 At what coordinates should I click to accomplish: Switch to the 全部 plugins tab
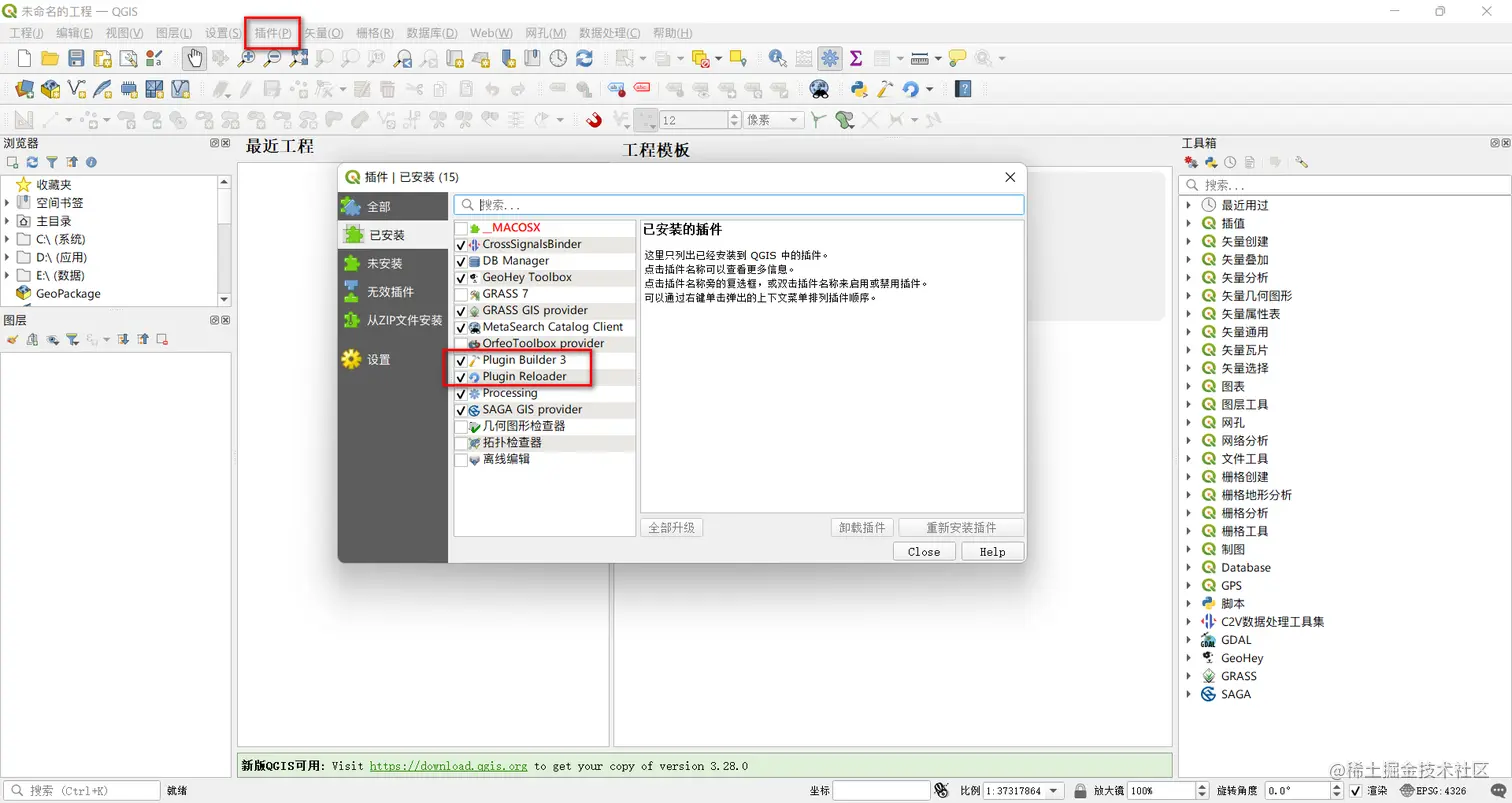tap(393, 207)
